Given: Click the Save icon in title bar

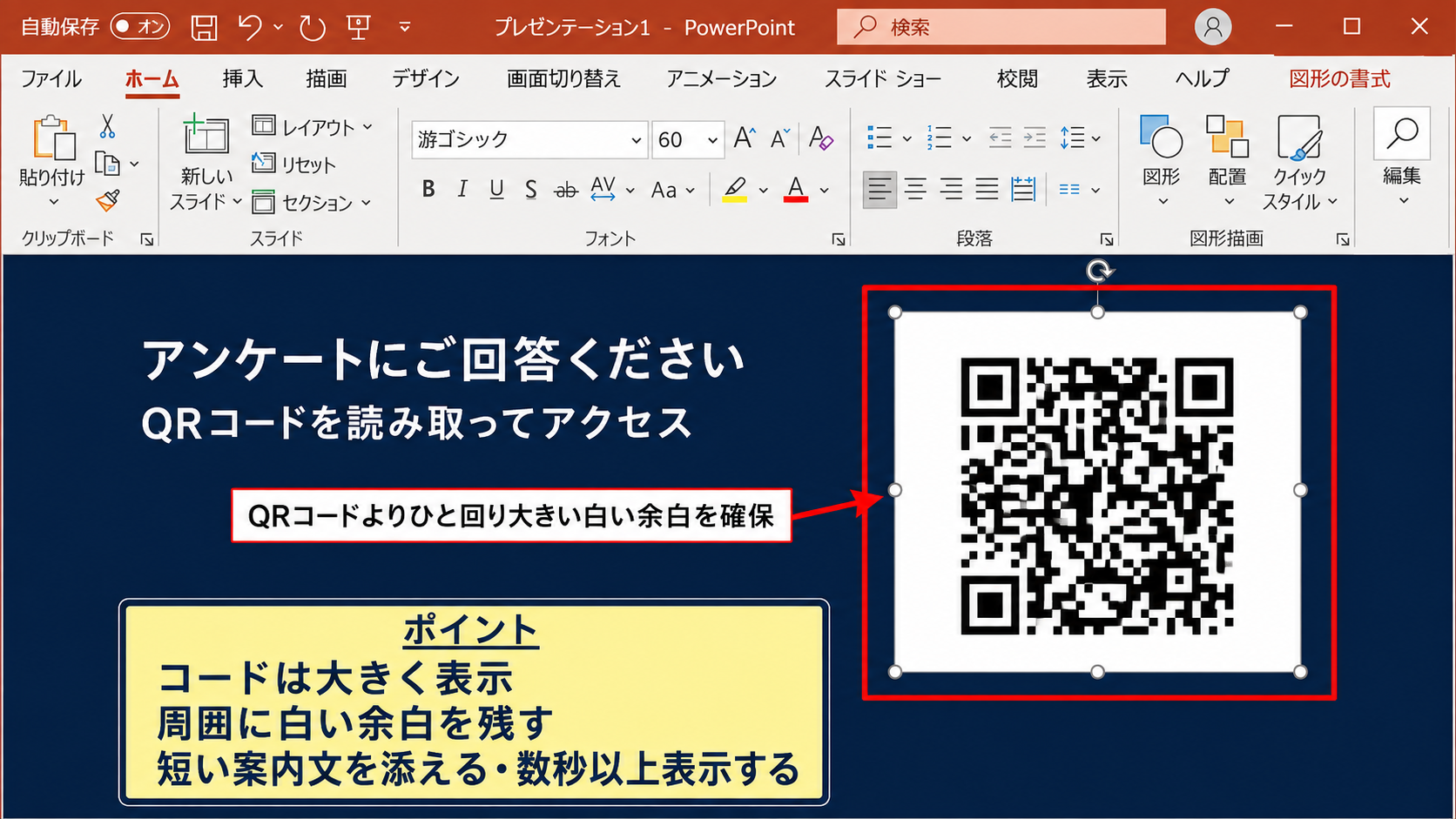Looking at the screenshot, I should tap(204, 27).
